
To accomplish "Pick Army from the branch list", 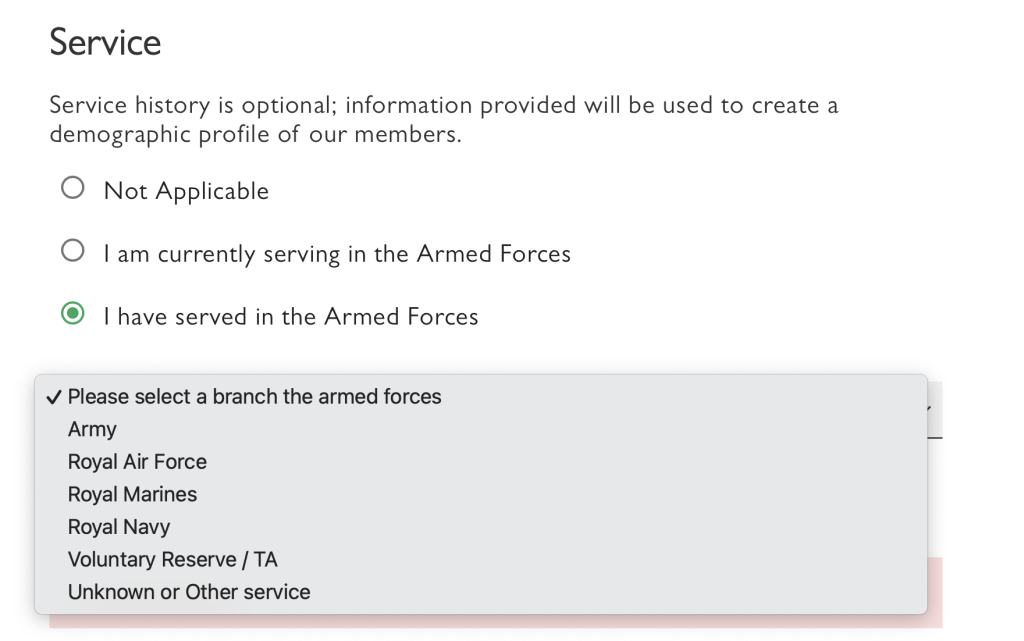I will coord(92,429).
